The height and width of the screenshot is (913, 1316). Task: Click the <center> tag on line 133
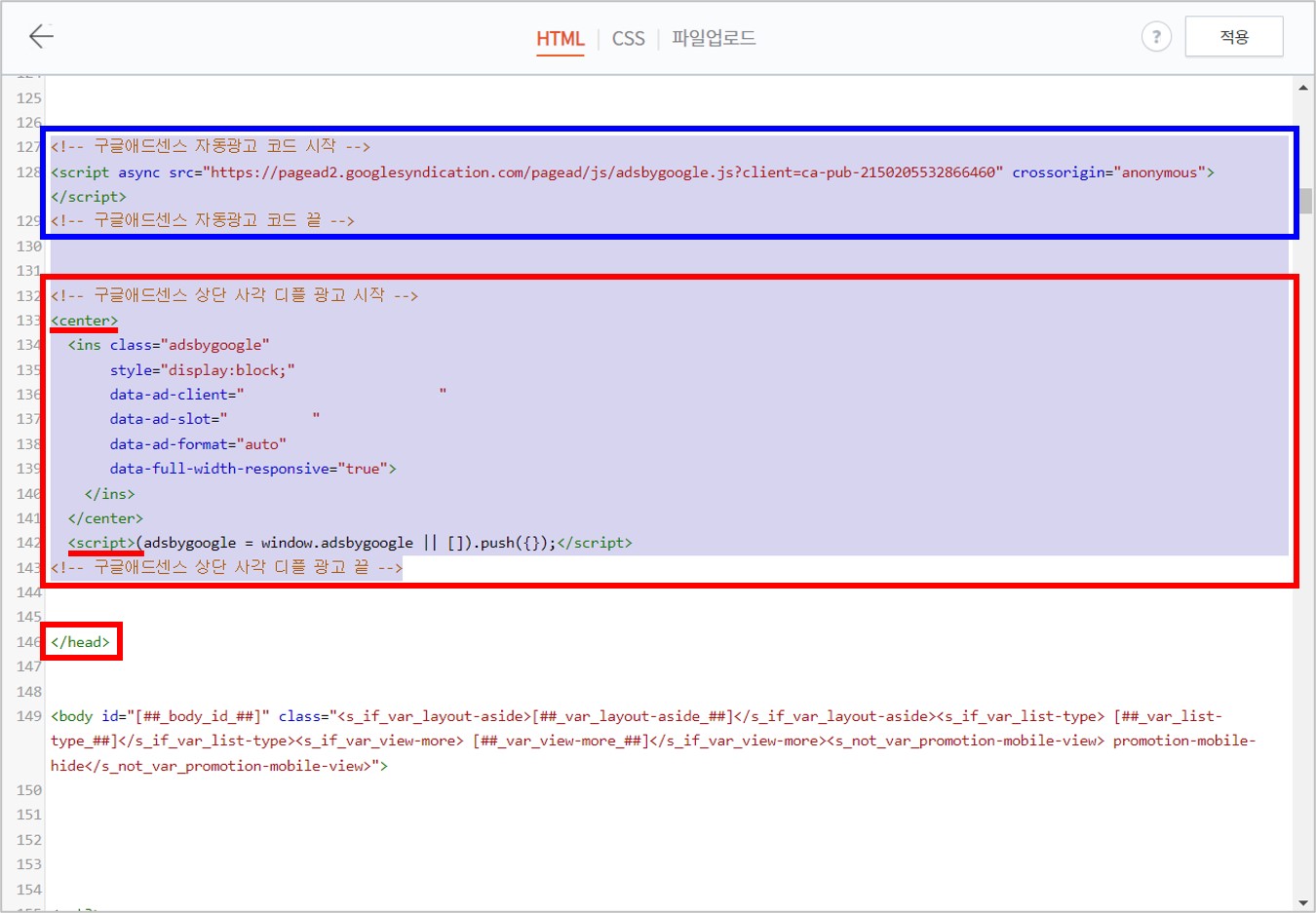pyautogui.click(x=84, y=321)
